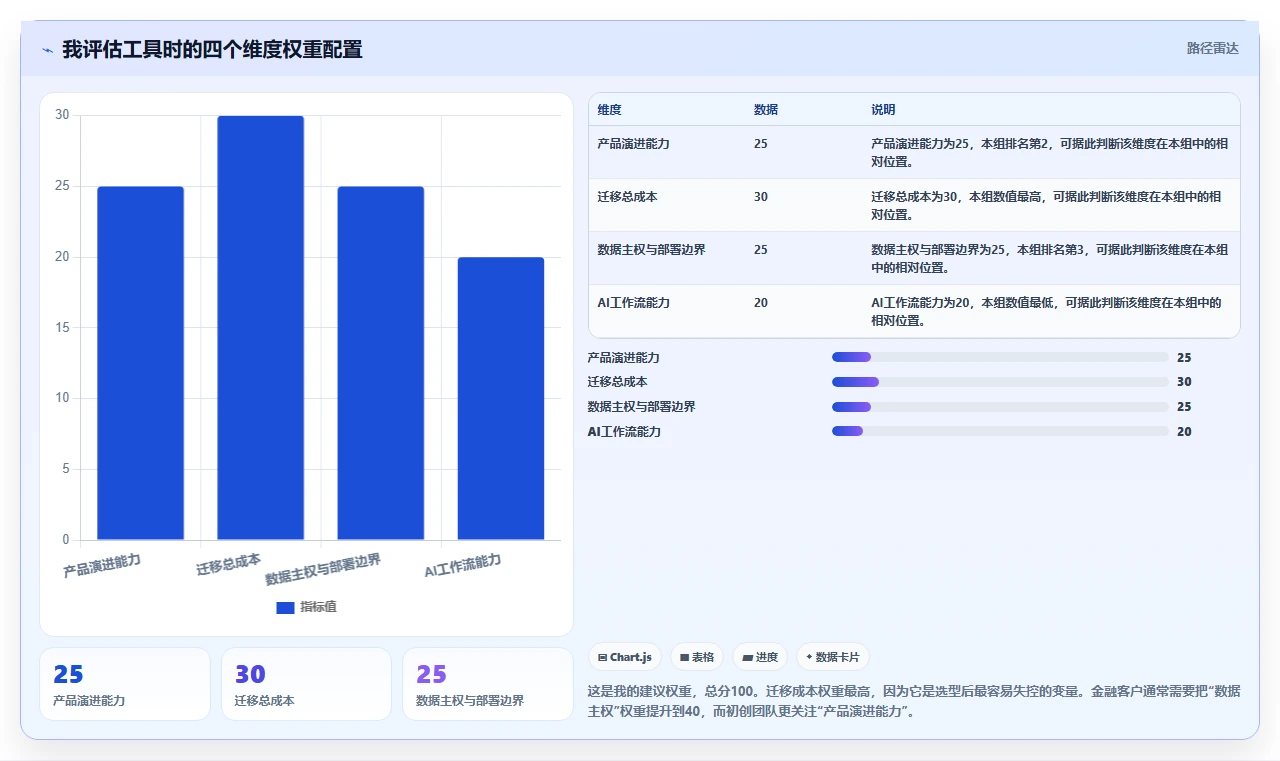Click the description saying 本组排名第3
The height and width of the screenshot is (761, 1280).
pyautogui.click(x=1049, y=258)
